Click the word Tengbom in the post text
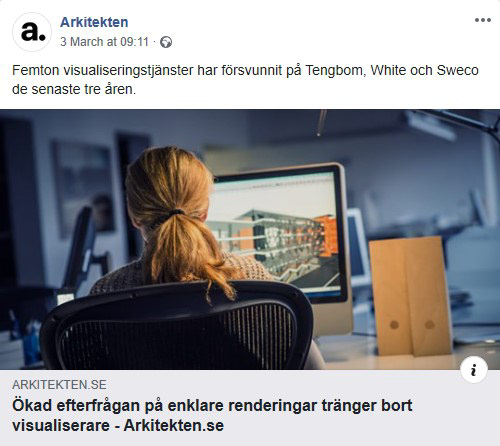The image size is (500, 446). [335, 70]
